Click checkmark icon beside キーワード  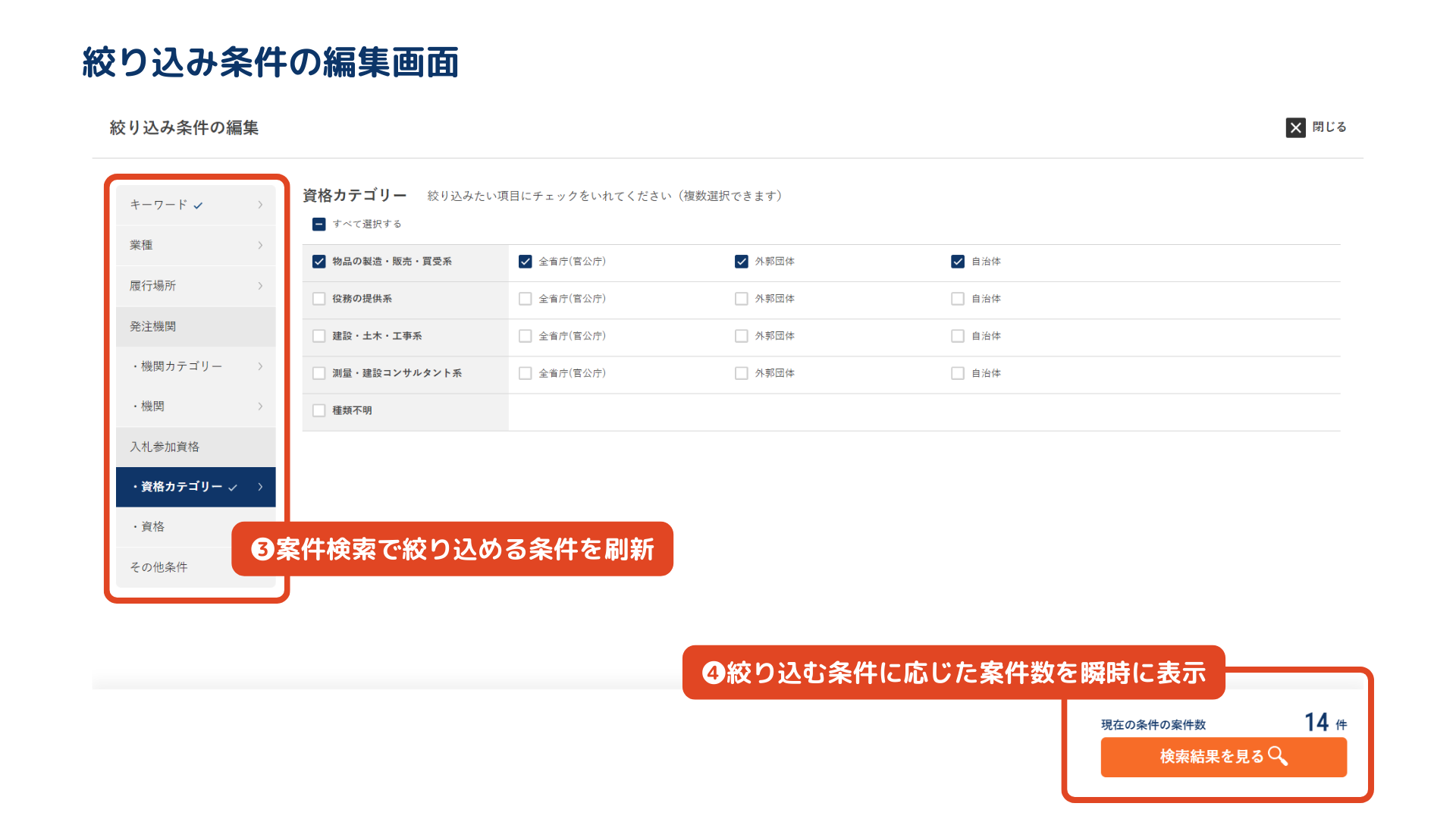[x=198, y=206]
